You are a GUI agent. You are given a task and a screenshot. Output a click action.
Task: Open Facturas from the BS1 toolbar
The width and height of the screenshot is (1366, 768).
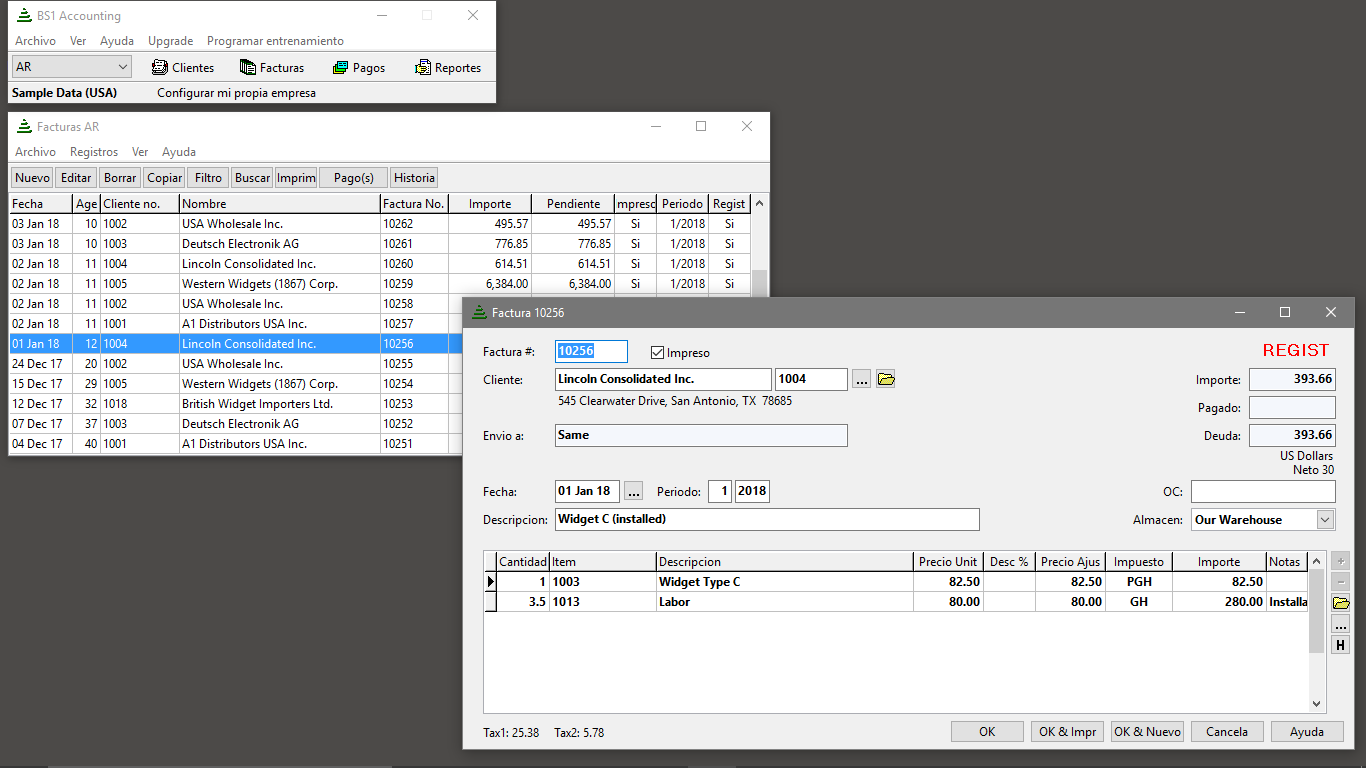(272, 68)
